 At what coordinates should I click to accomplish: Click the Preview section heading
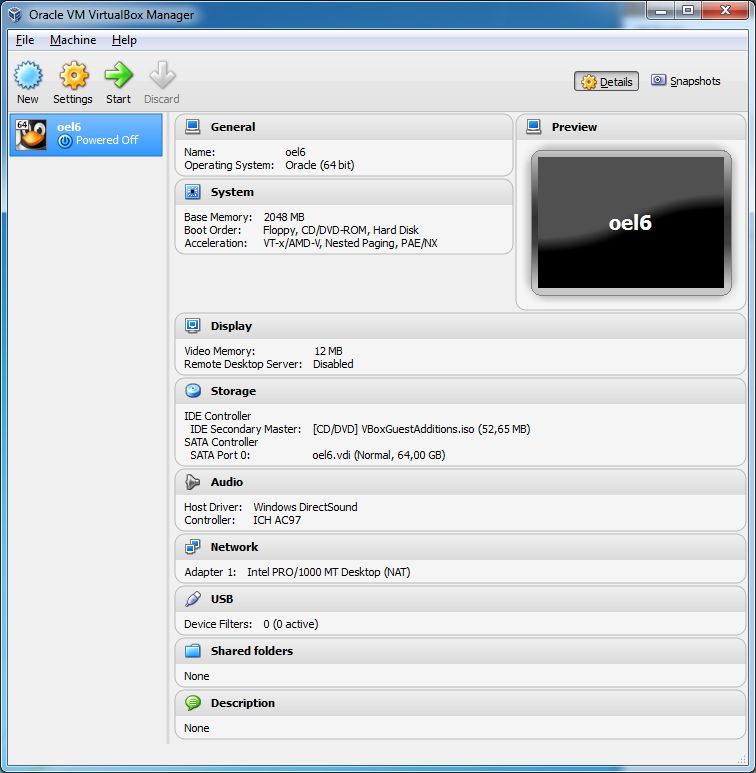click(574, 127)
